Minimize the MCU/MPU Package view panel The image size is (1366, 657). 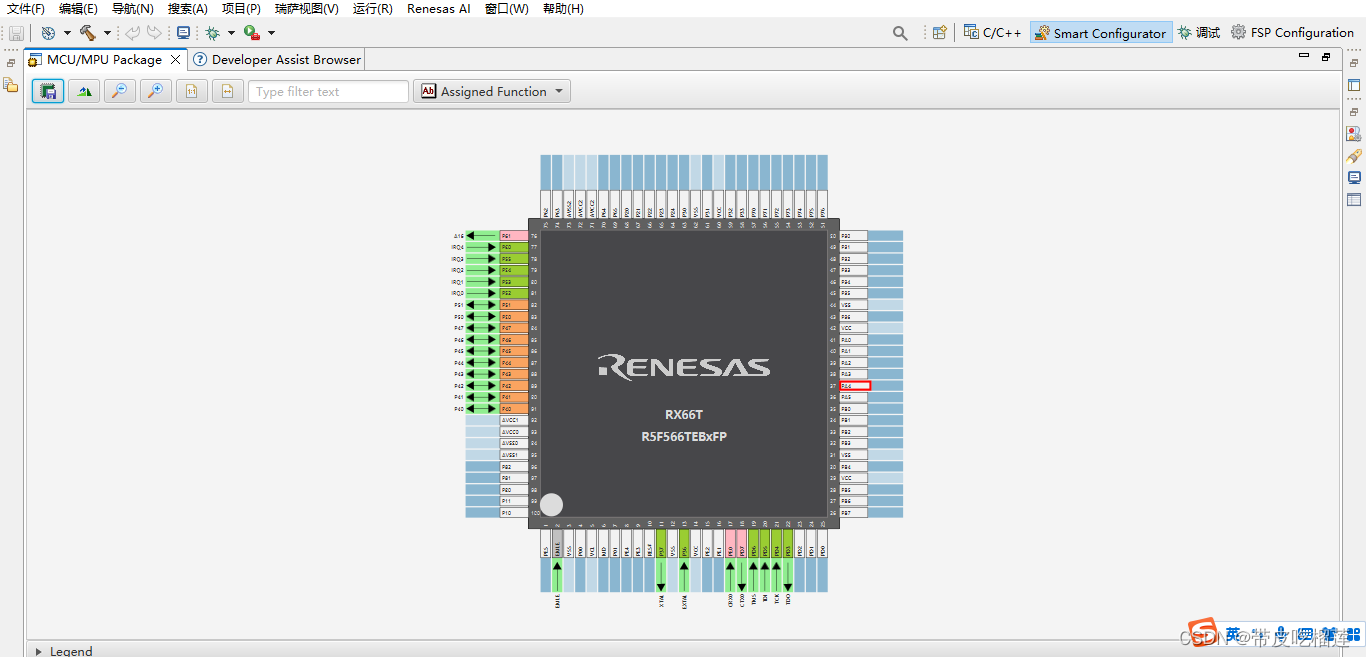pos(1304,57)
